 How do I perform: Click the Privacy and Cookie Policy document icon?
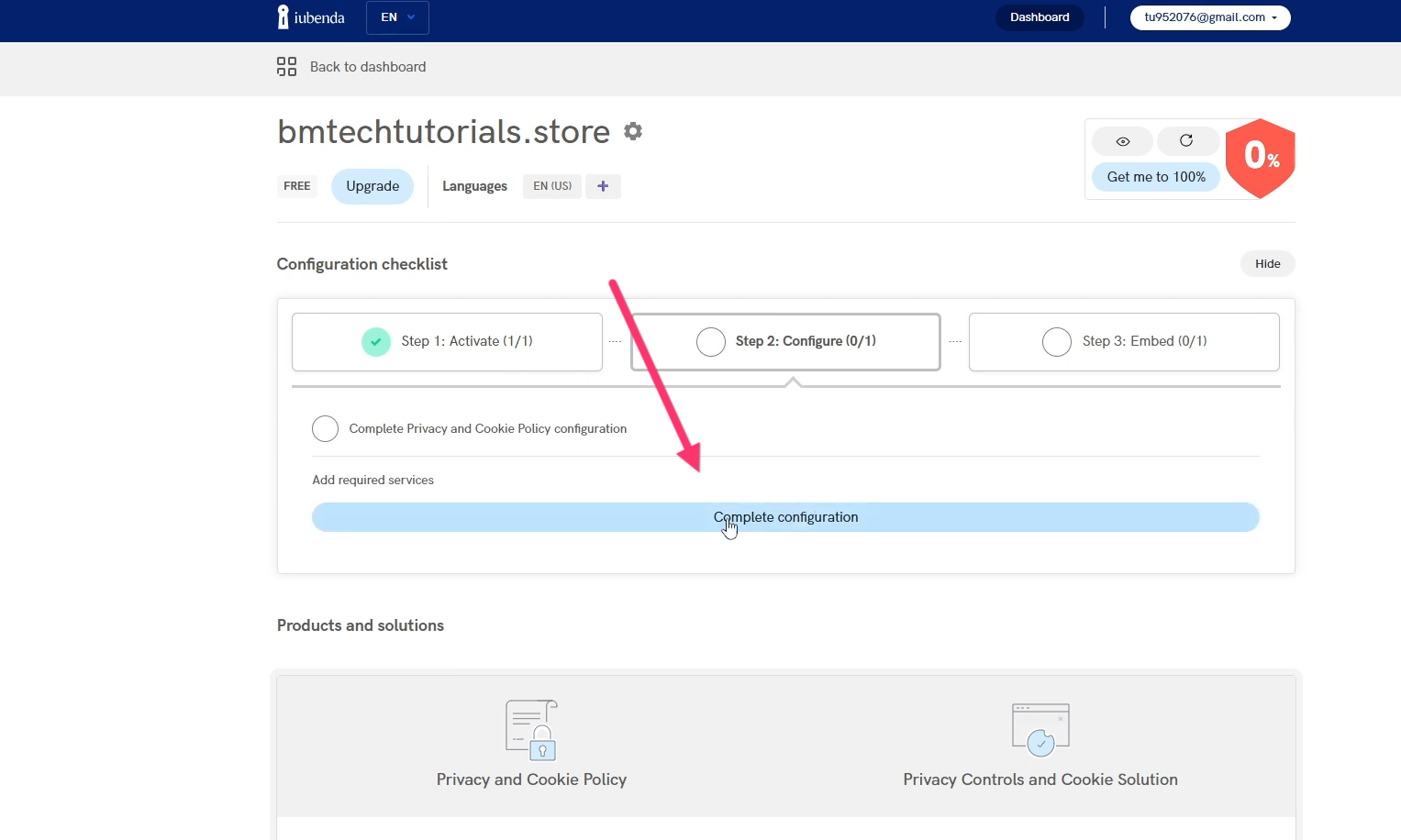(x=531, y=730)
